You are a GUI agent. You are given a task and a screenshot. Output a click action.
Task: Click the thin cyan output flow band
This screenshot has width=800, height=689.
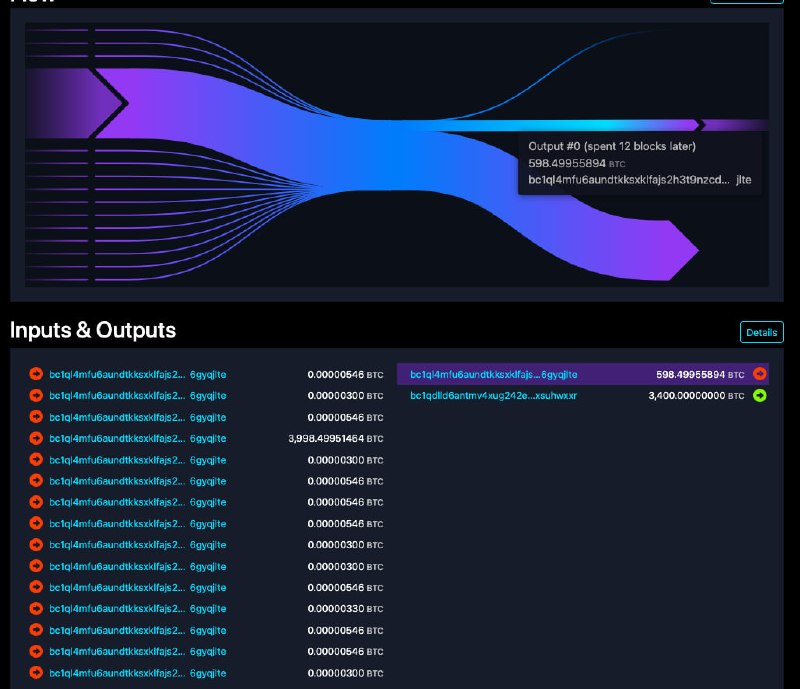(x=561, y=125)
